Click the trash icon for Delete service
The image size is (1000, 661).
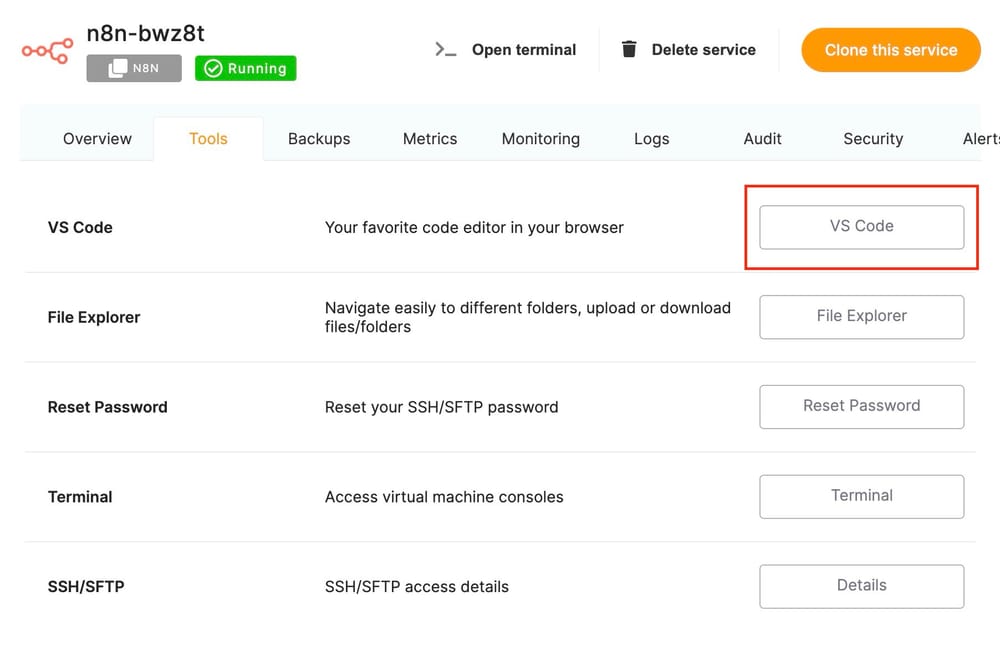(x=629, y=48)
